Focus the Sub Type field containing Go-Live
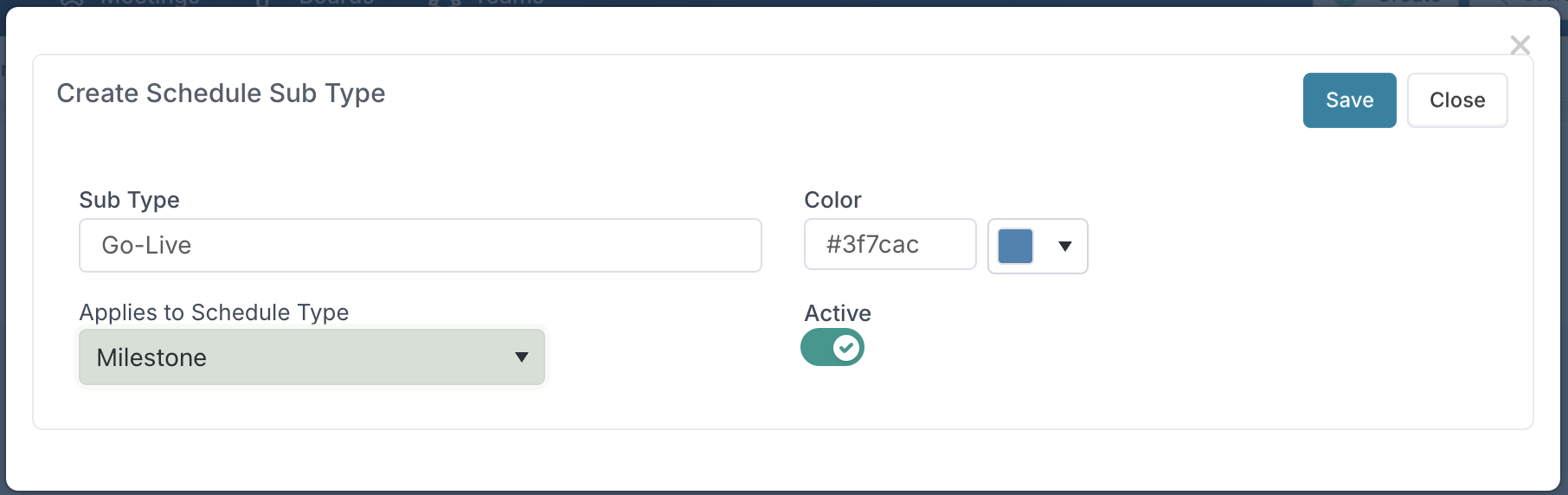Viewport: 1568px width, 495px height. pyautogui.click(x=420, y=246)
